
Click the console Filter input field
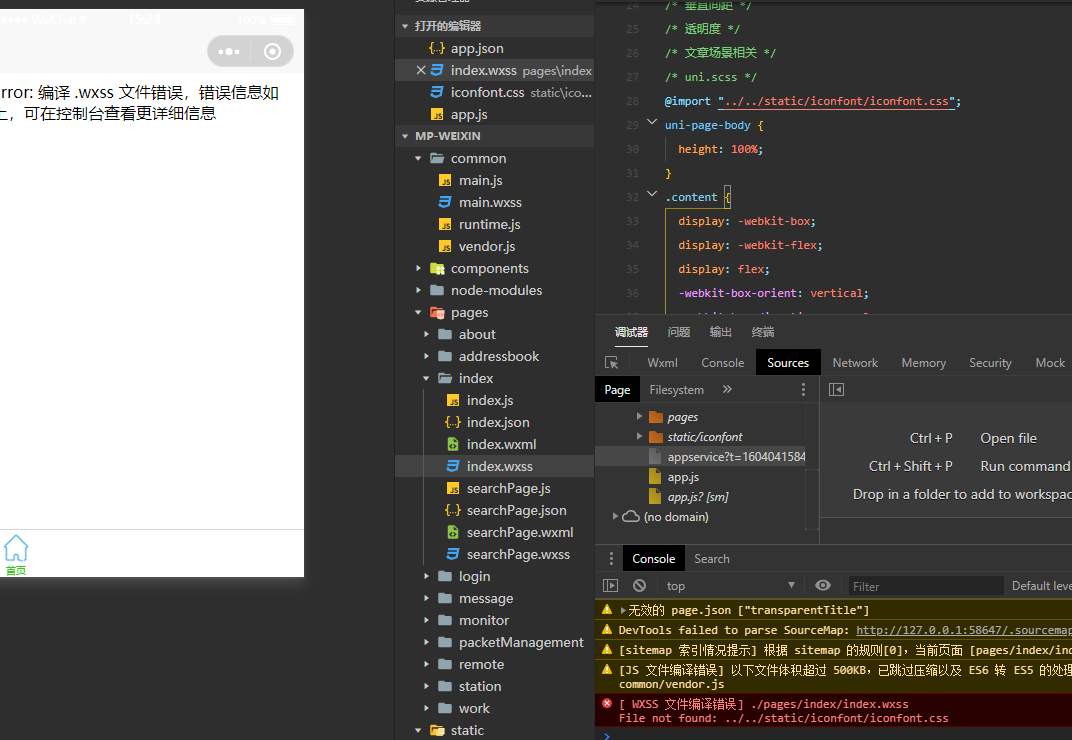point(926,585)
